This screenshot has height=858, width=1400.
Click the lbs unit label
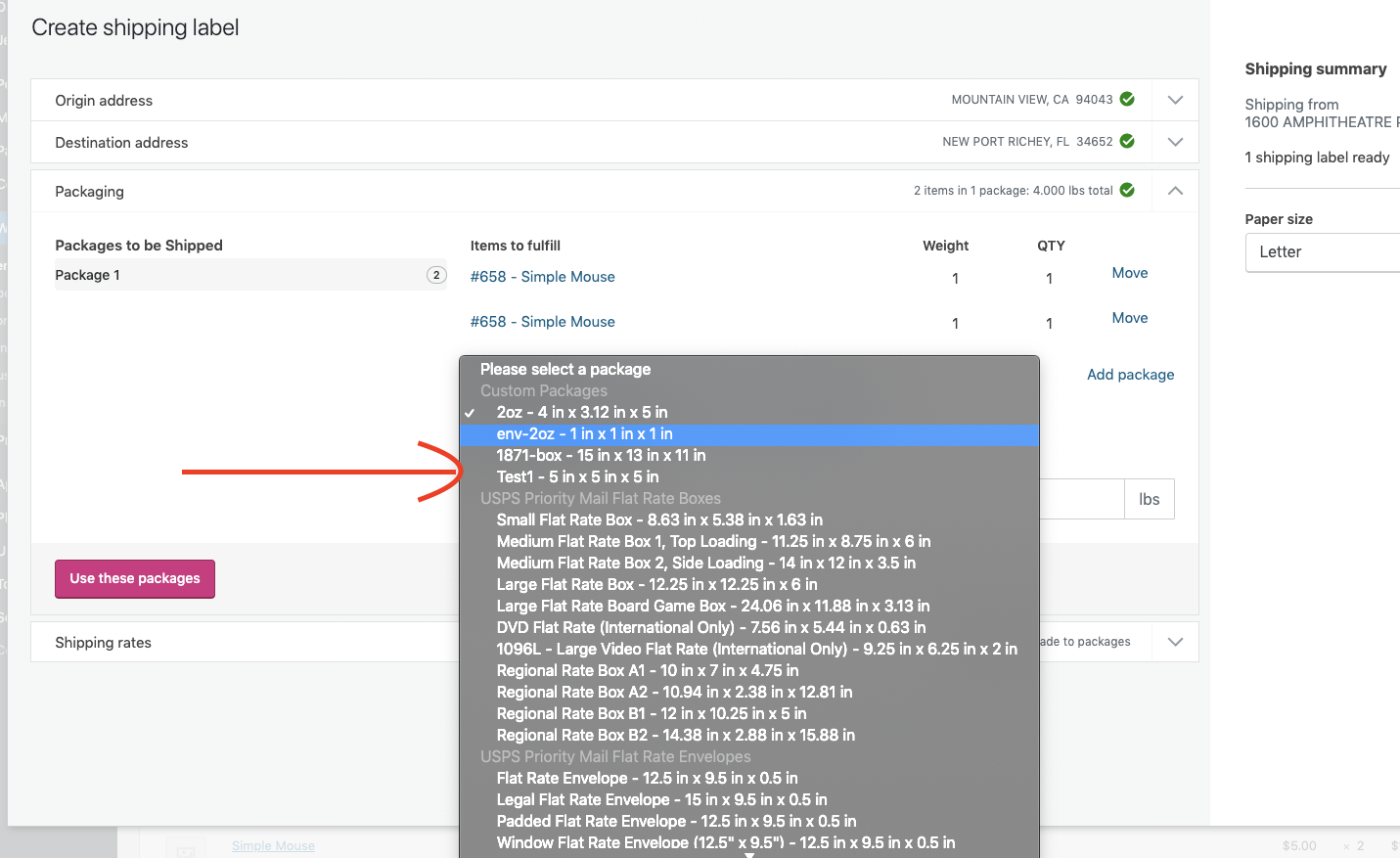pos(1149,499)
